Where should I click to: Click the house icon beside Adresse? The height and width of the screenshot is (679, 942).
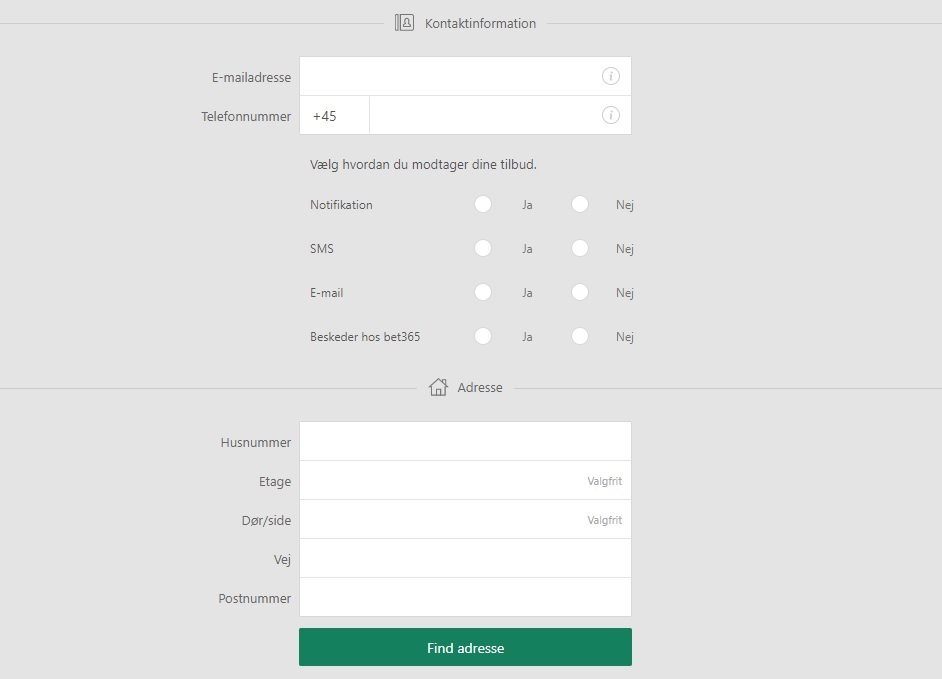pyautogui.click(x=436, y=386)
